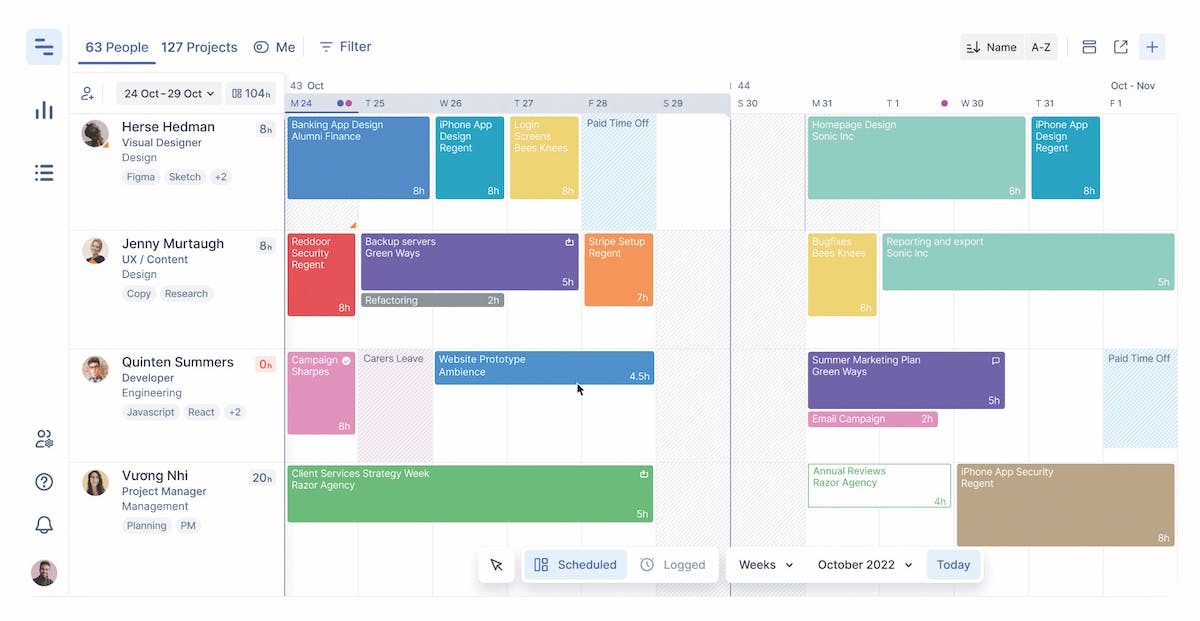Open your profile avatar at sidebar bottom
The image size is (1200, 621).
(x=44, y=573)
